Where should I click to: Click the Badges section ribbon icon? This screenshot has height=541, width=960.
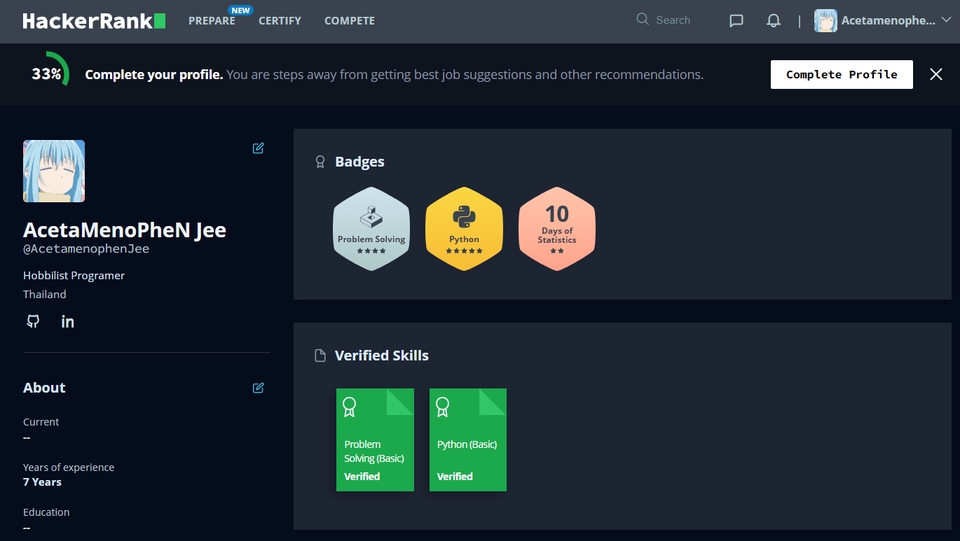coord(320,162)
